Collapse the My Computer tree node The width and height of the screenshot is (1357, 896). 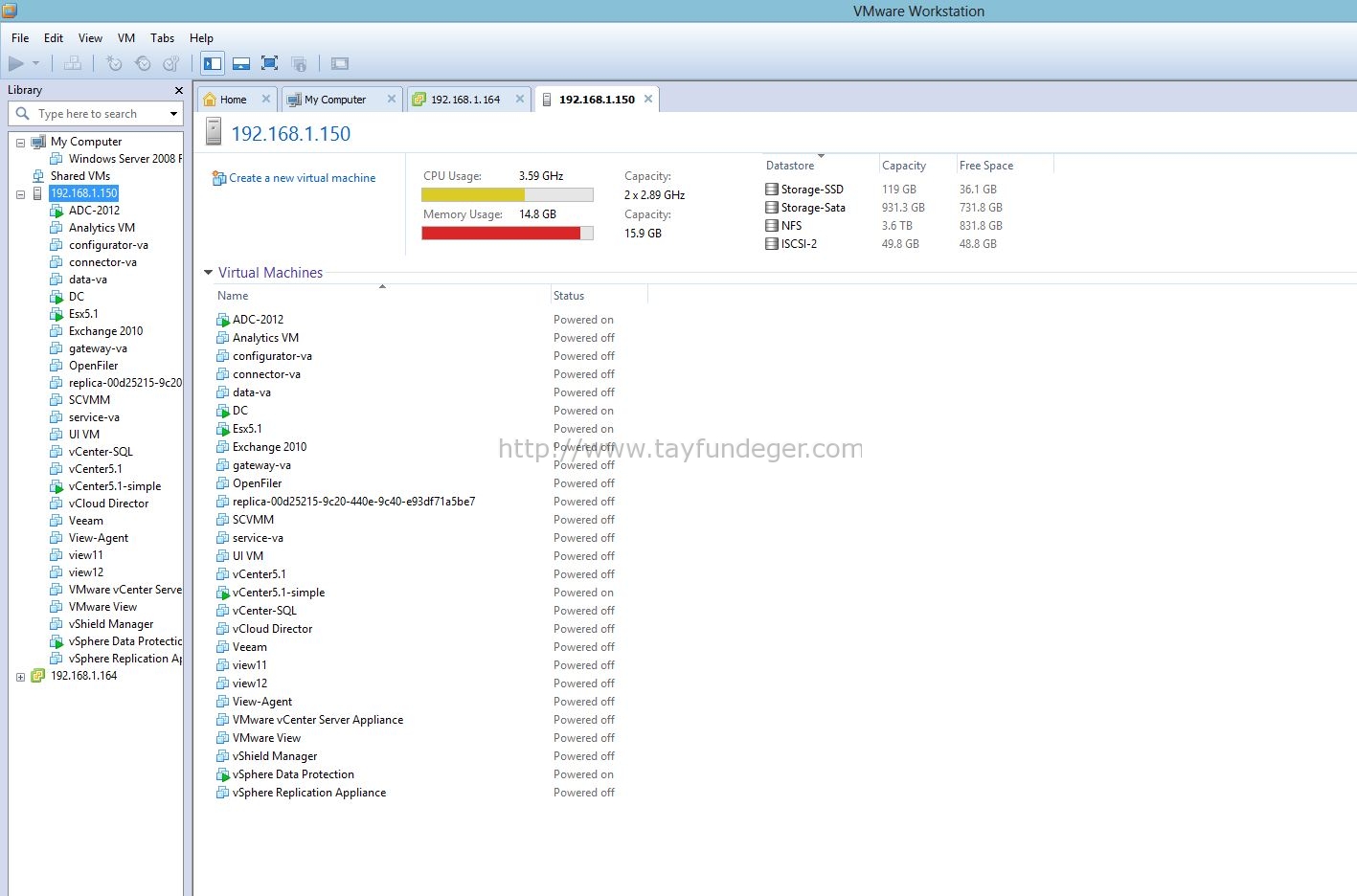click(20, 142)
